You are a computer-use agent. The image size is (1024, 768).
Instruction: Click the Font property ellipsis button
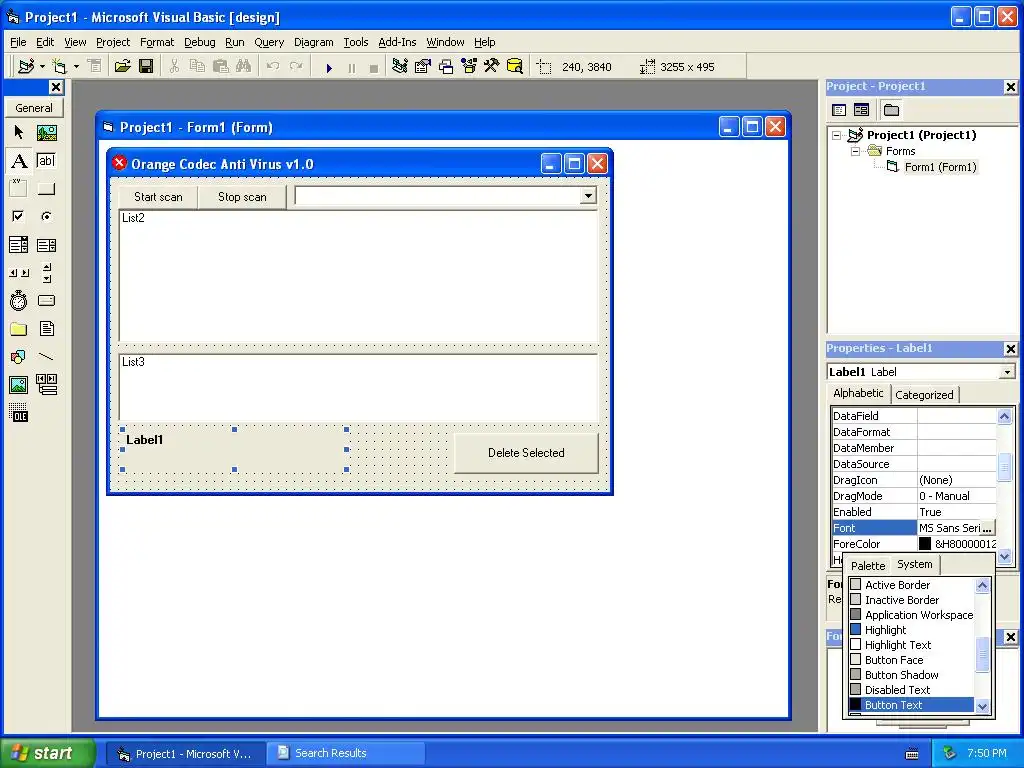(x=987, y=528)
